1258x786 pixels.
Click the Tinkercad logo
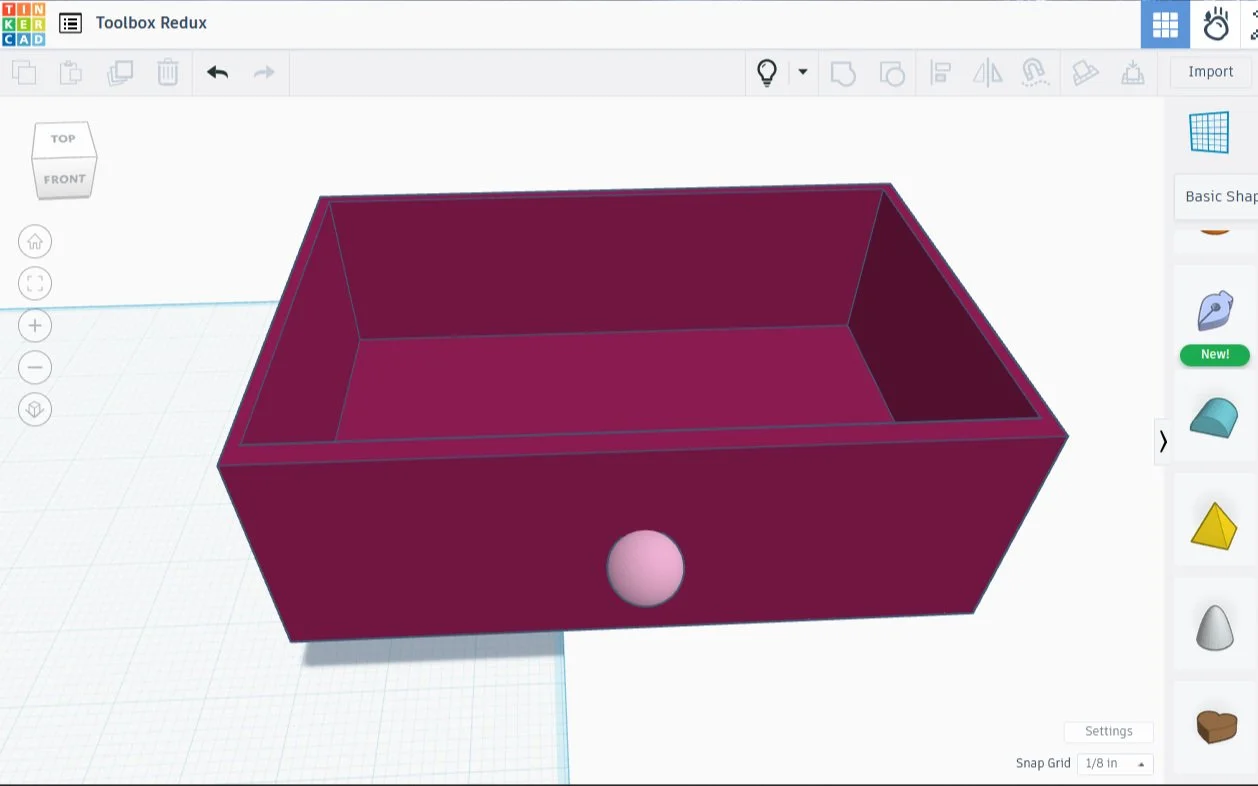click(x=23, y=24)
